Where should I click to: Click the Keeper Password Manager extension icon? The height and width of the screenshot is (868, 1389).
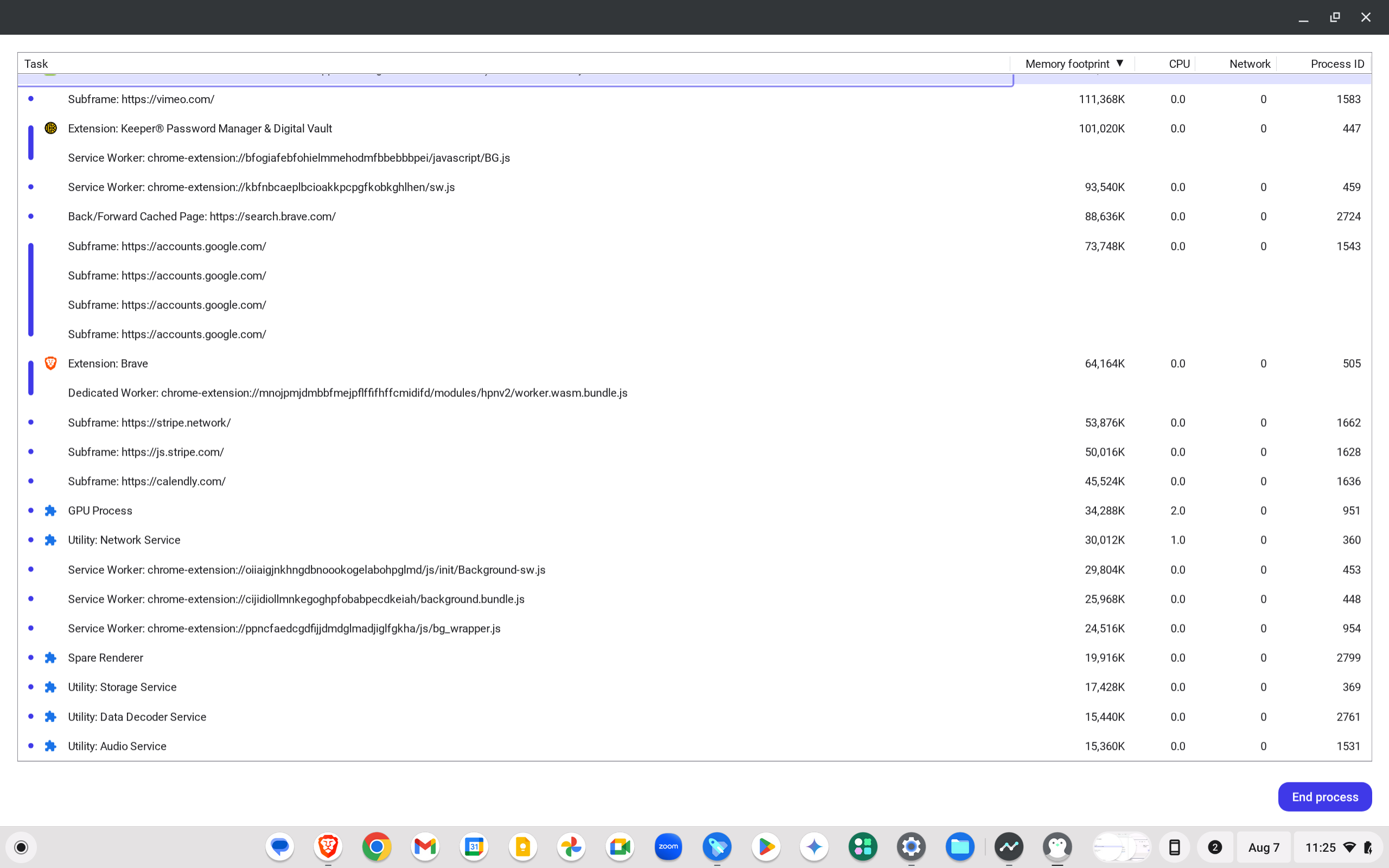[x=50, y=128]
